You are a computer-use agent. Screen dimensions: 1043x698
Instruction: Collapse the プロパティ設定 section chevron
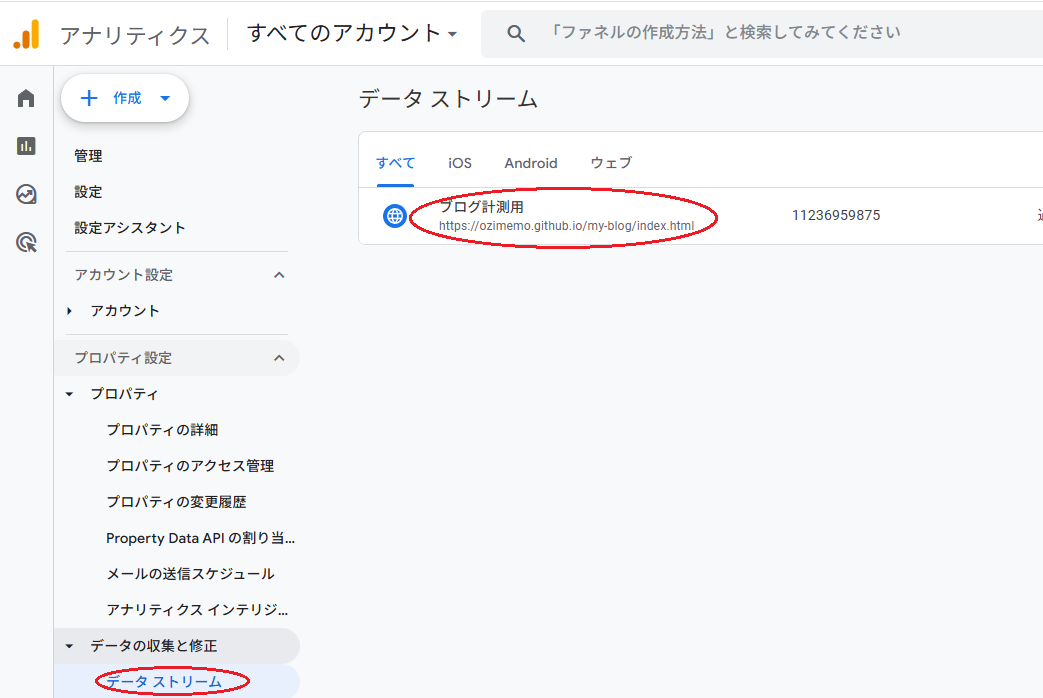pyautogui.click(x=279, y=358)
